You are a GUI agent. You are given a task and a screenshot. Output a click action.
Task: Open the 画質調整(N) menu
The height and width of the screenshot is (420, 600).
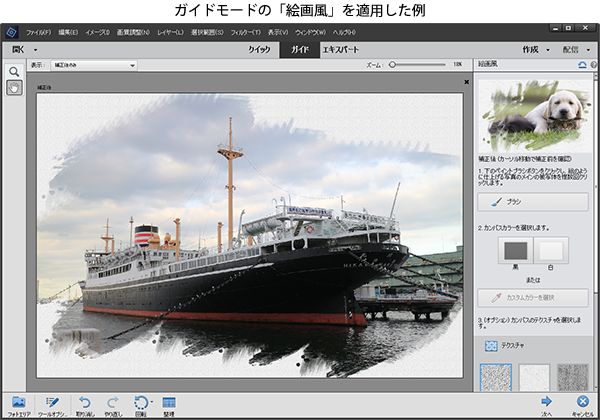133,33
